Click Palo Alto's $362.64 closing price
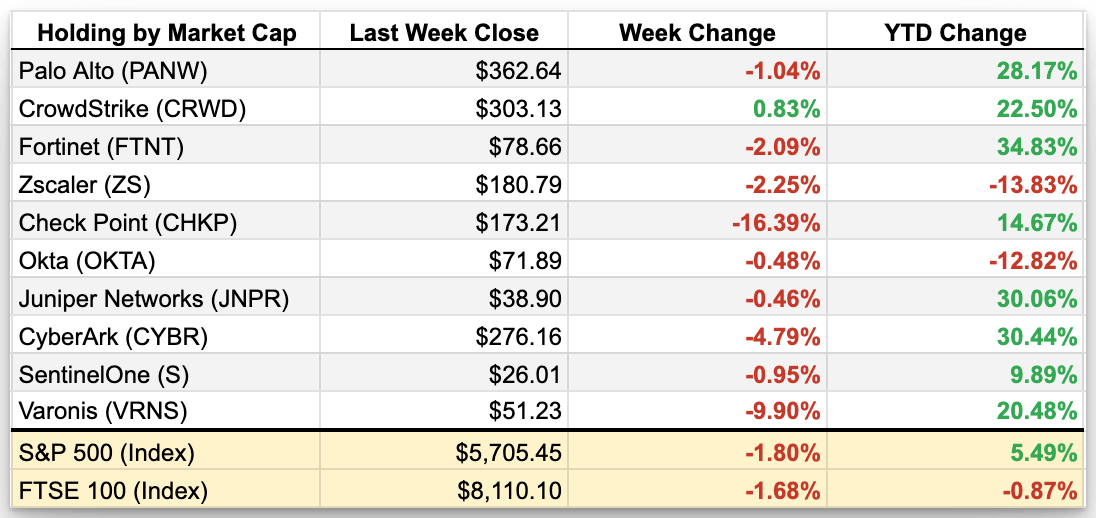 pos(519,71)
